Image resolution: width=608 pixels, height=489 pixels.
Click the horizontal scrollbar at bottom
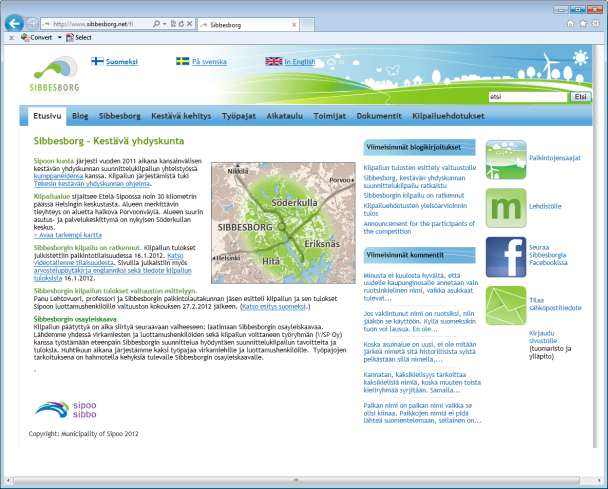[x=295, y=480]
